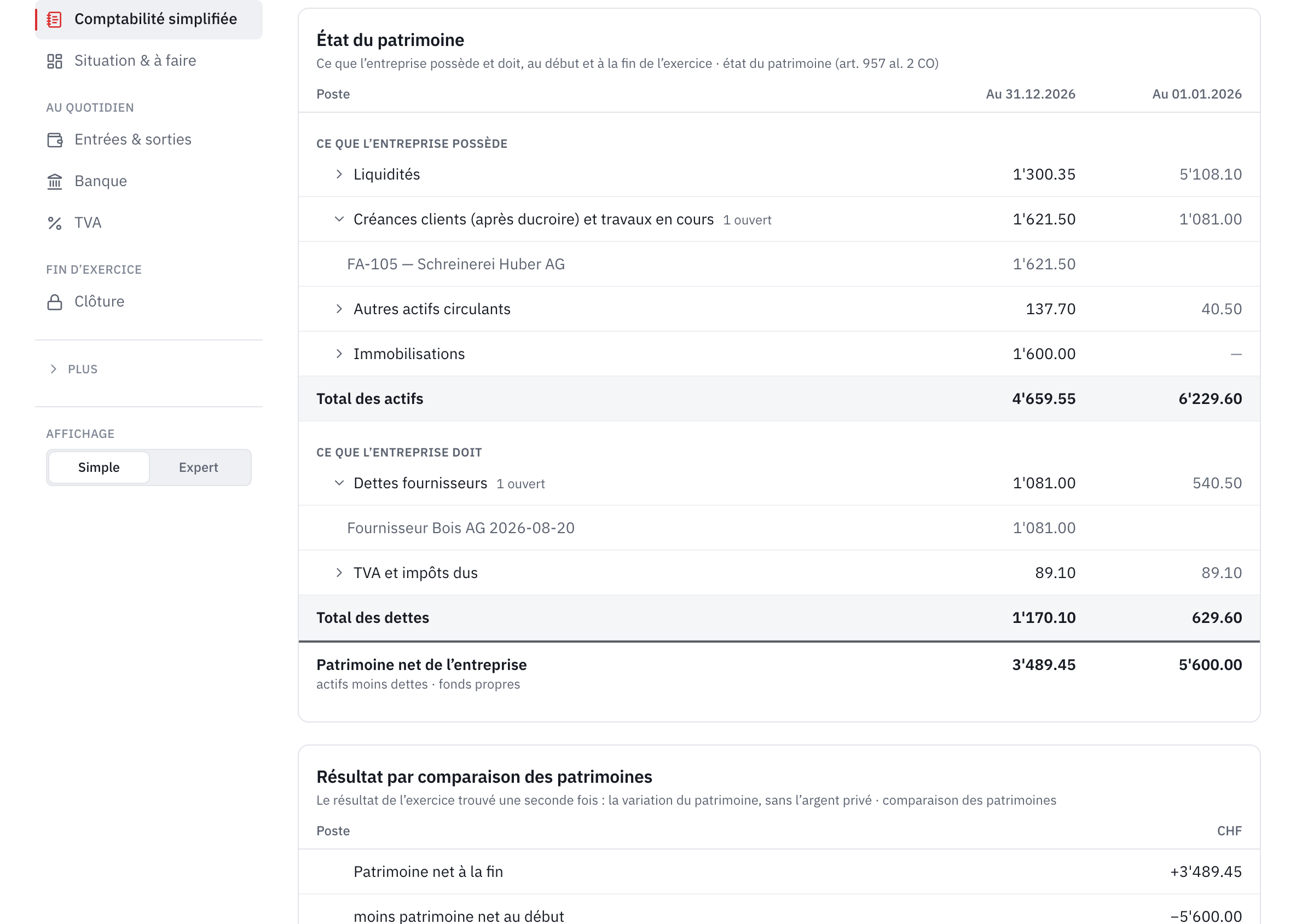1296x924 pixels.
Task: Select the Simple display mode
Action: (99, 467)
